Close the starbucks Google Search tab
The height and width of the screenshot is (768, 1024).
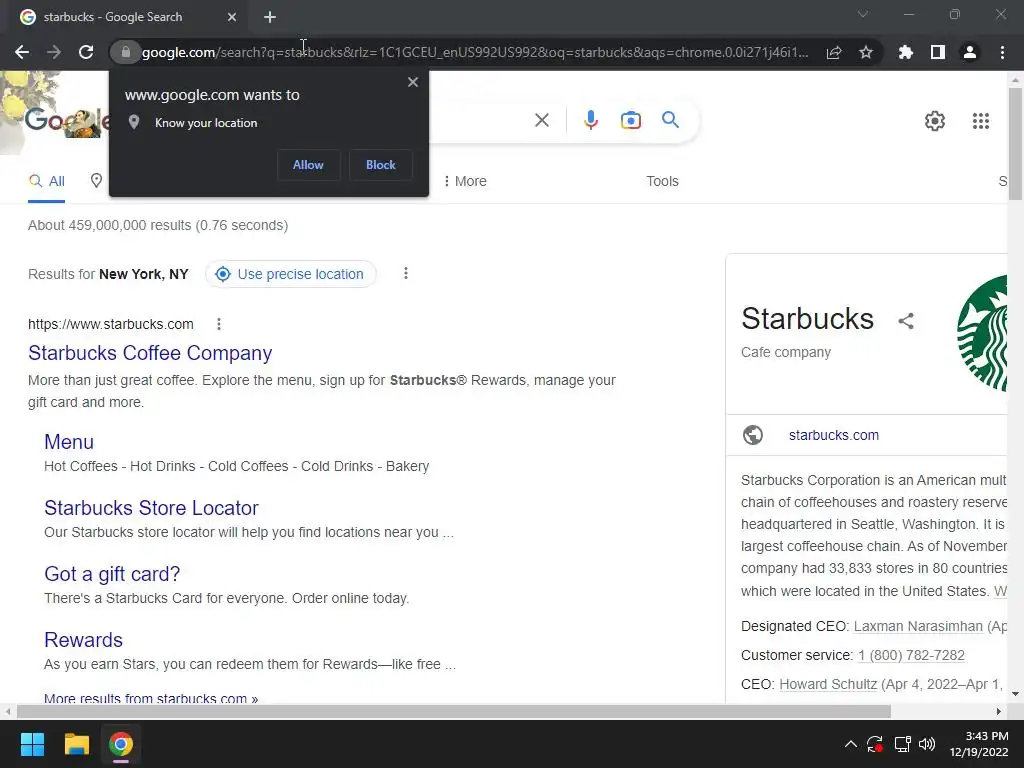(x=232, y=17)
